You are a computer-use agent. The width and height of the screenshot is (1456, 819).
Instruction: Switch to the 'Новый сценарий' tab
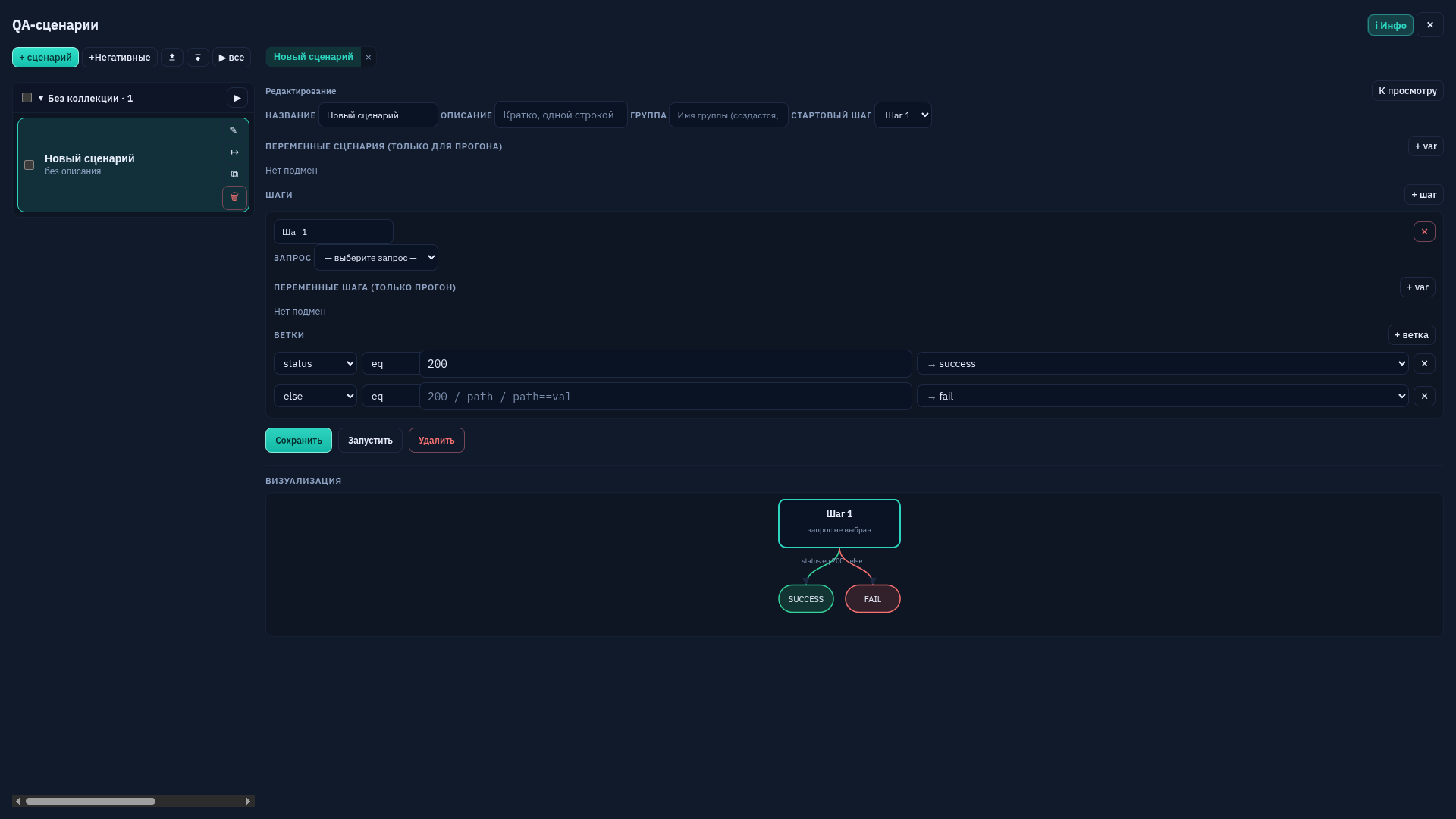point(313,57)
